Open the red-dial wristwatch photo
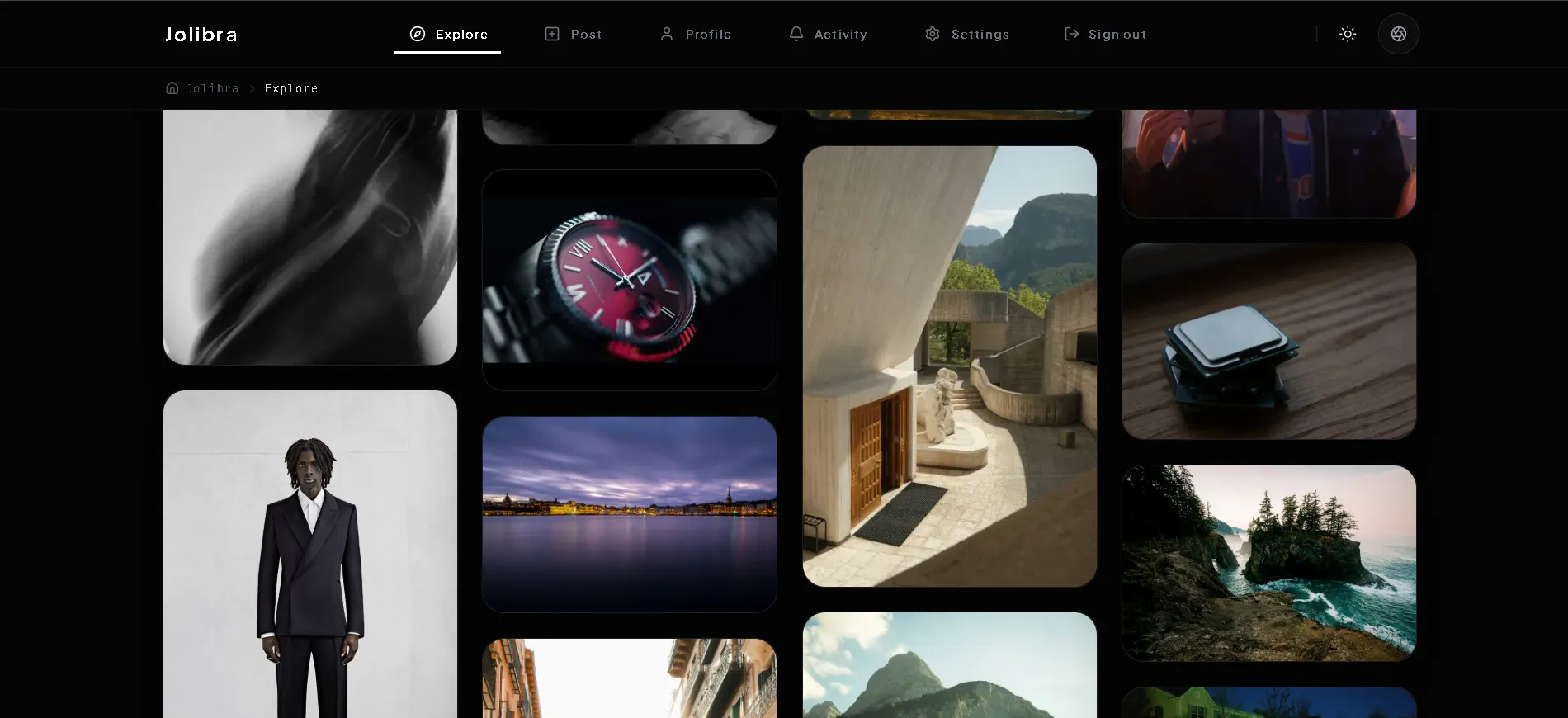This screenshot has height=718, width=1568. 630,280
